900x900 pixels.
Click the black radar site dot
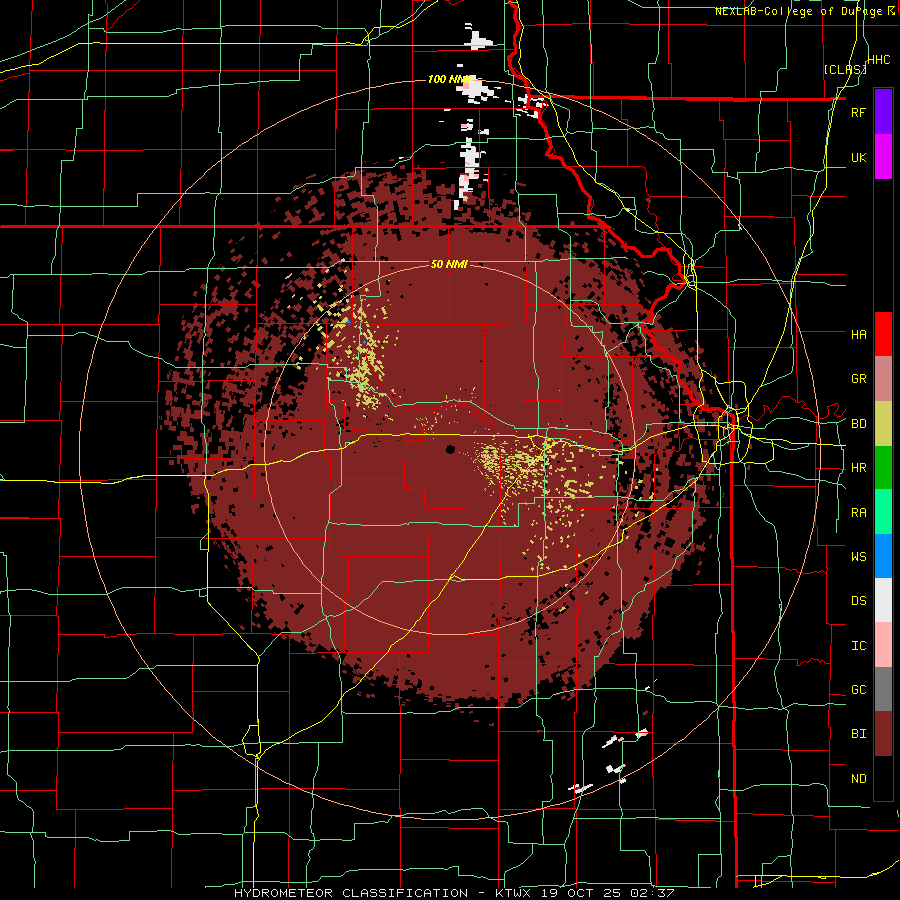tap(451, 449)
